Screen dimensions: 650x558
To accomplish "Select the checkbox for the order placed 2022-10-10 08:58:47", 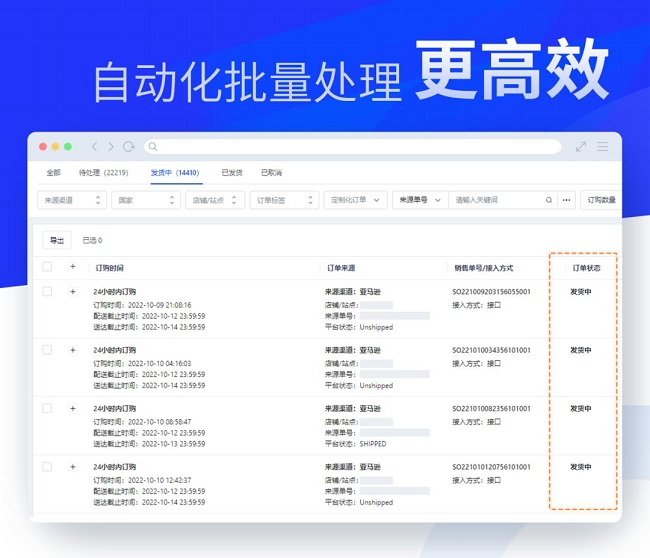I will point(47,408).
